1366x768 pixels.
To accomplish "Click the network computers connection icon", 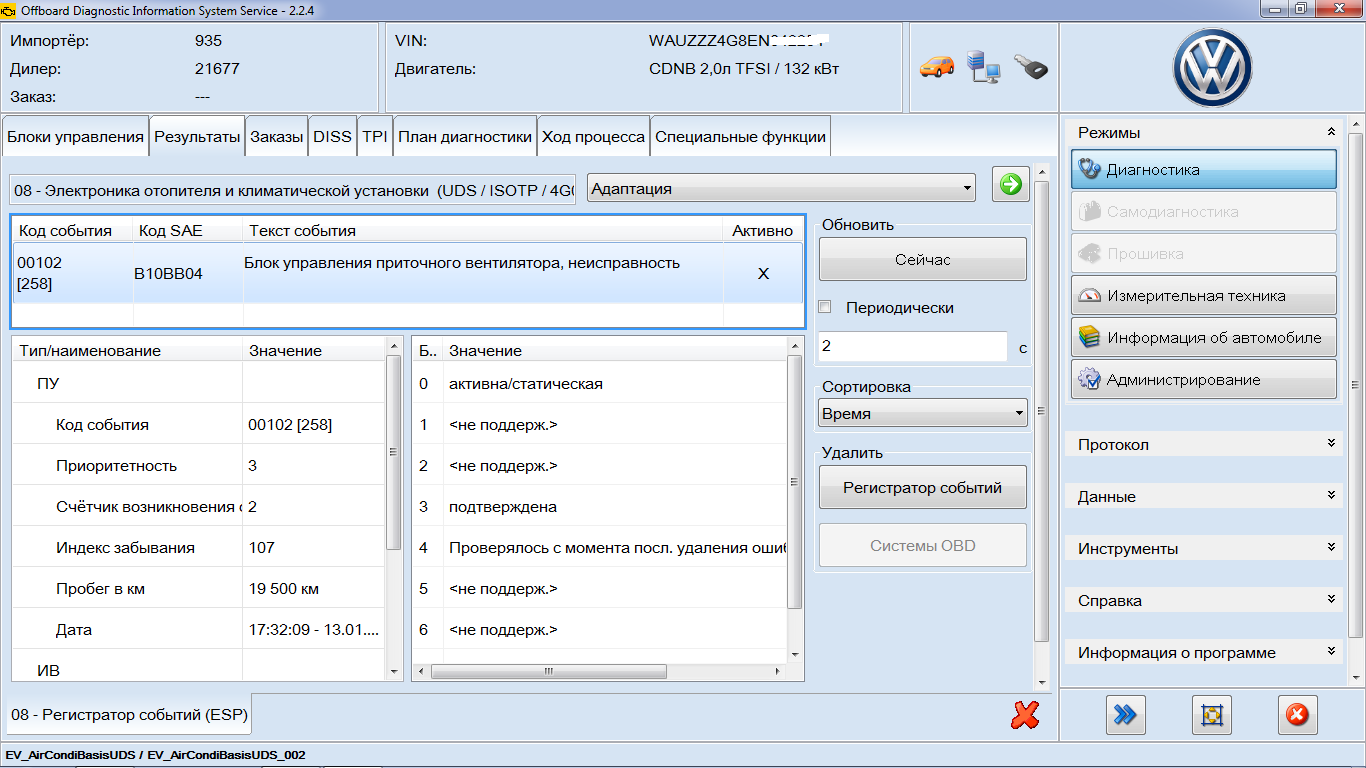I will 985,67.
